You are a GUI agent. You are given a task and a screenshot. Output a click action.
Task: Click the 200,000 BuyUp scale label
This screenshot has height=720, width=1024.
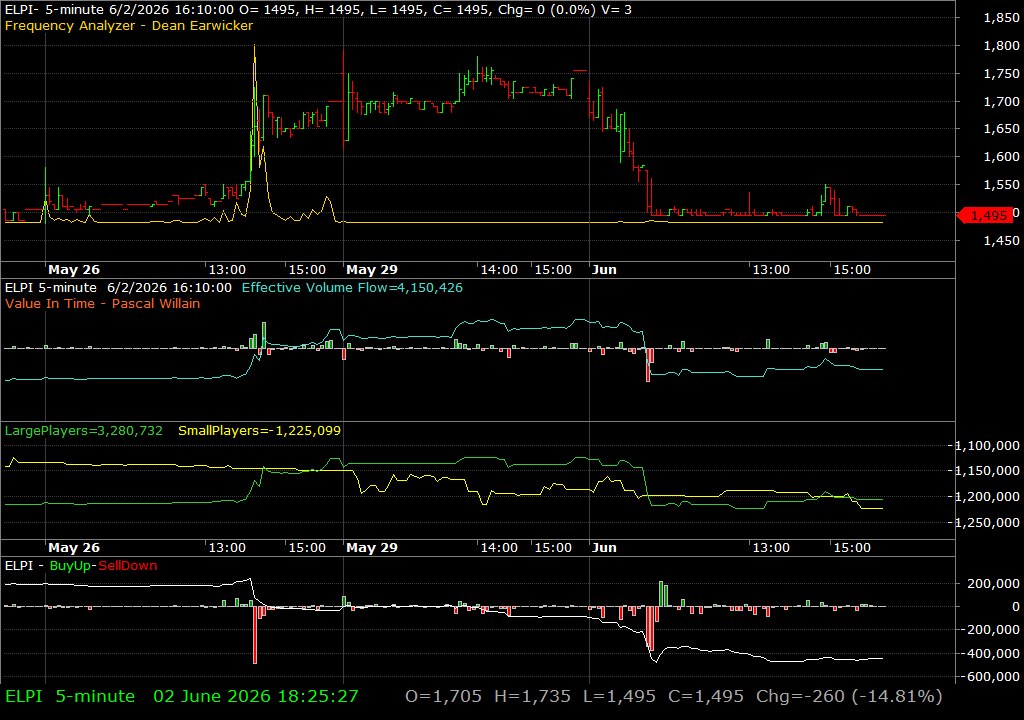tap(993, 583)
